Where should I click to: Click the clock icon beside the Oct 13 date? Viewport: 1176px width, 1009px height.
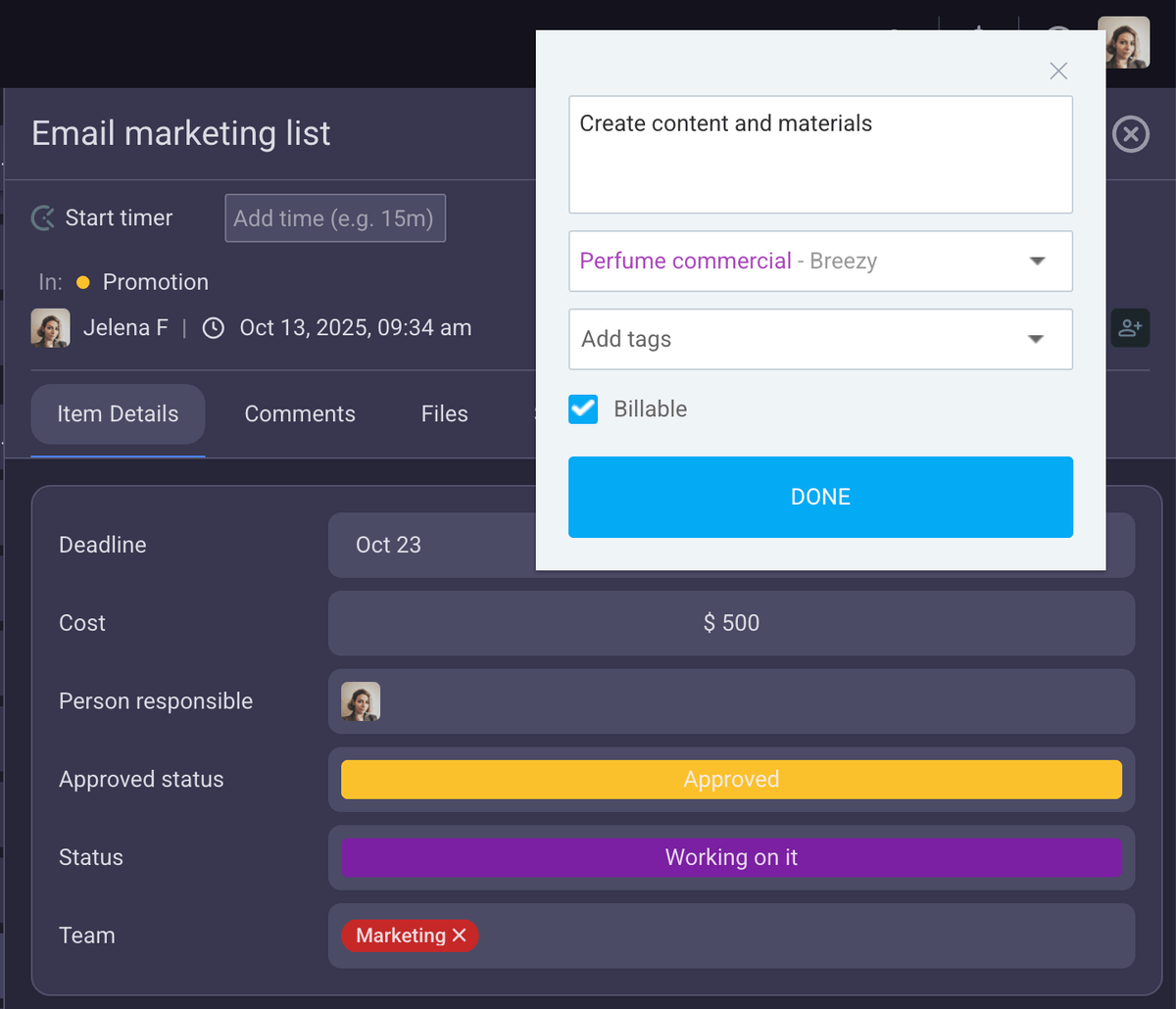pos(213,327)
